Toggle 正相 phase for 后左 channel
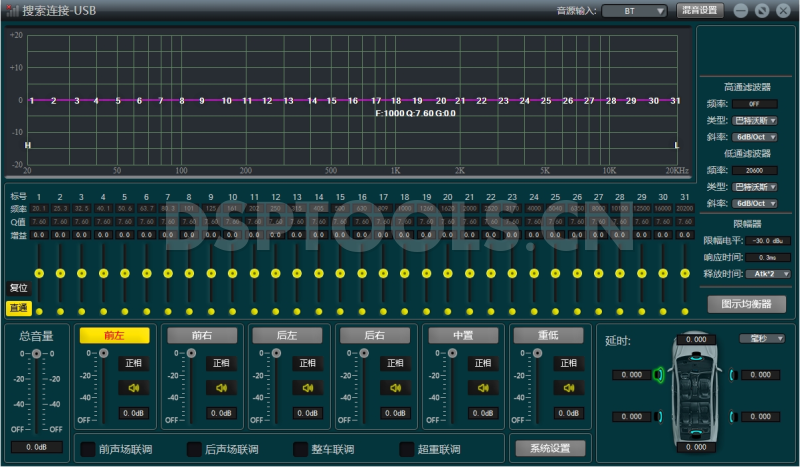The image size is (800, 467). [x=308, y=363]
